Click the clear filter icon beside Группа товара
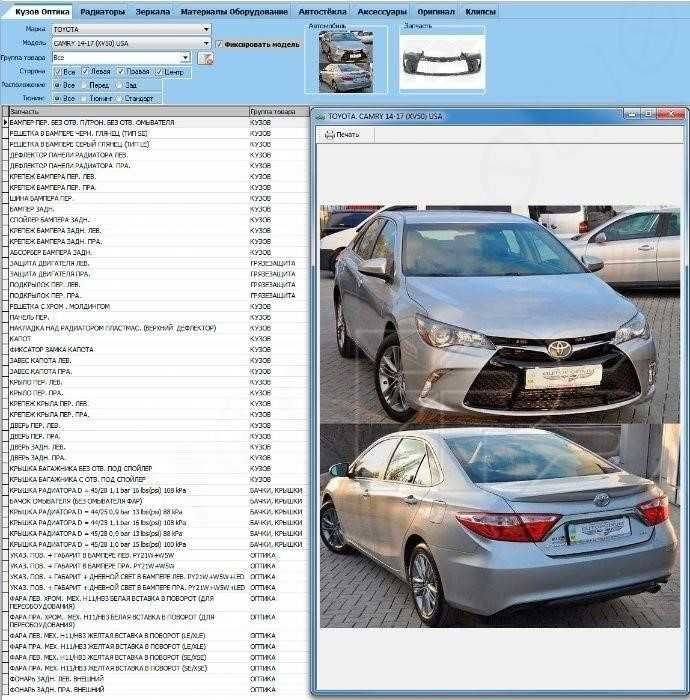690x700 pixels. point(205,58)
